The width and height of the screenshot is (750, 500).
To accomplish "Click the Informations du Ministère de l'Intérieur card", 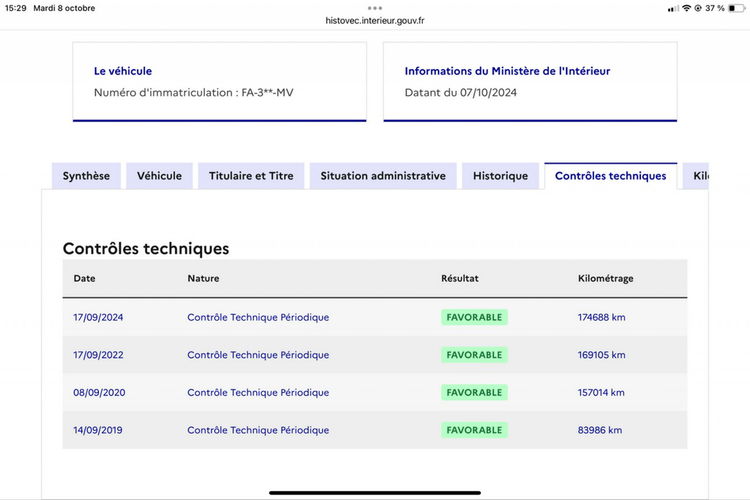I will [530, 82].
